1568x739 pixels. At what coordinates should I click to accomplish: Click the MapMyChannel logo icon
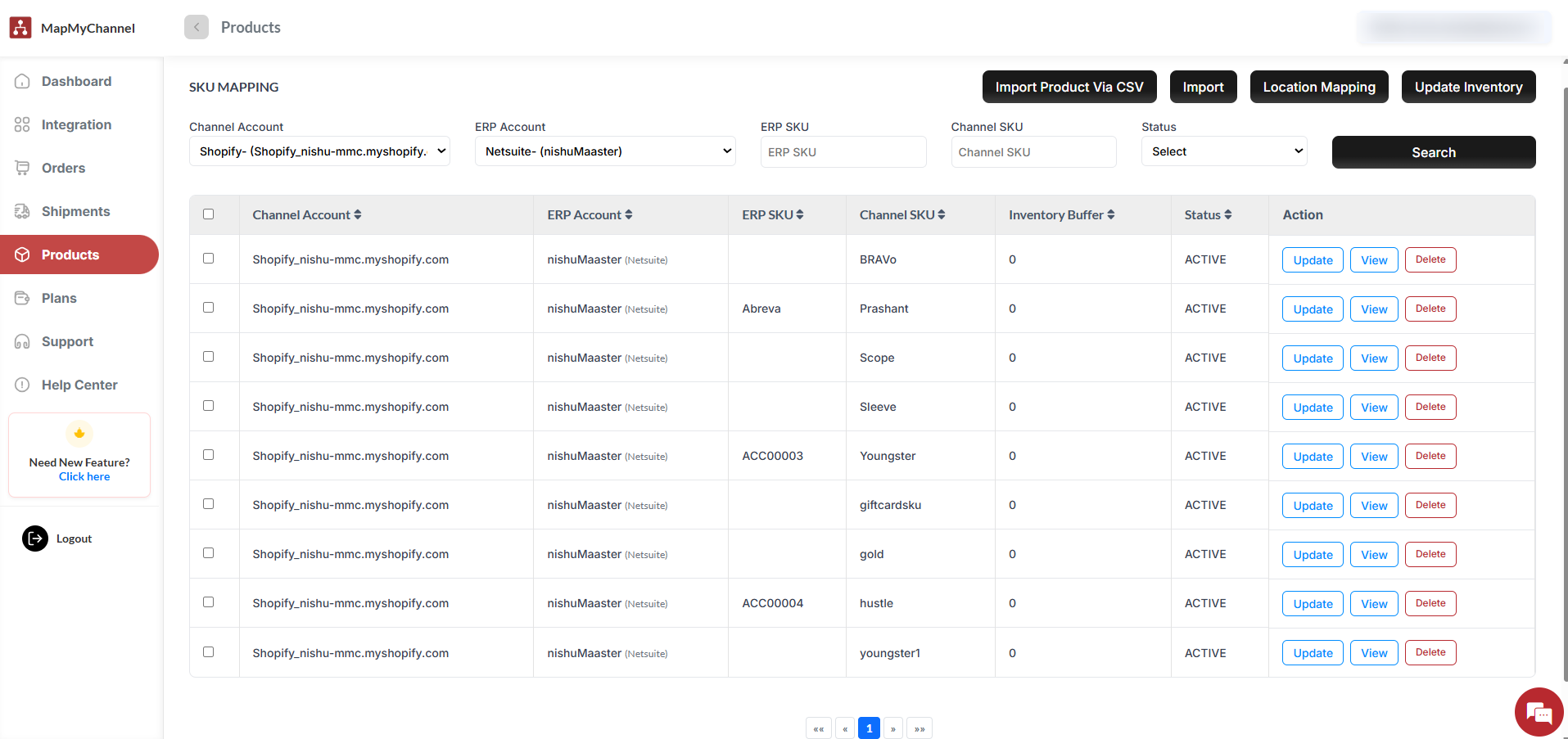click(x=20, y=28)
